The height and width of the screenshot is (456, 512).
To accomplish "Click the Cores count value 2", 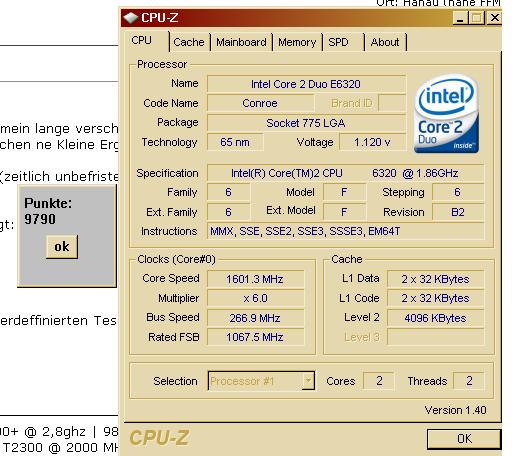I will 379,381.
